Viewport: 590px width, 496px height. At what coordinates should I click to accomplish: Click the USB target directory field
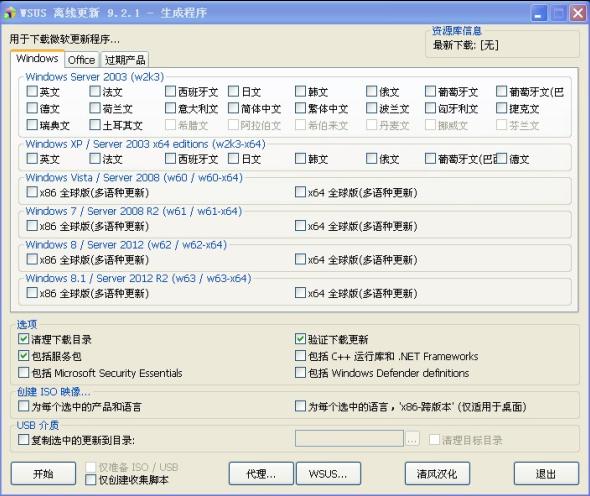tap(349, 439)
